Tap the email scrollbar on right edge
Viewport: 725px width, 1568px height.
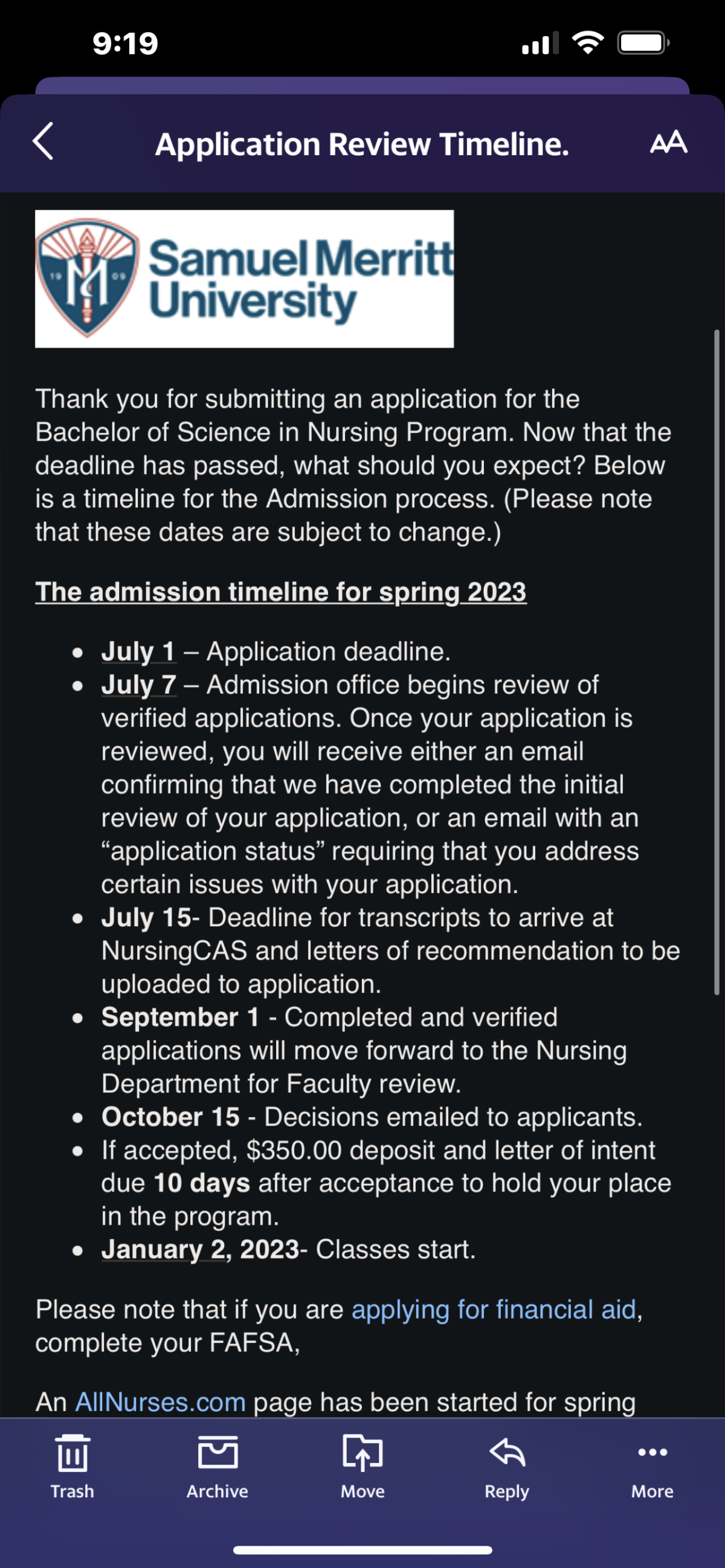(x=717, y=662)
